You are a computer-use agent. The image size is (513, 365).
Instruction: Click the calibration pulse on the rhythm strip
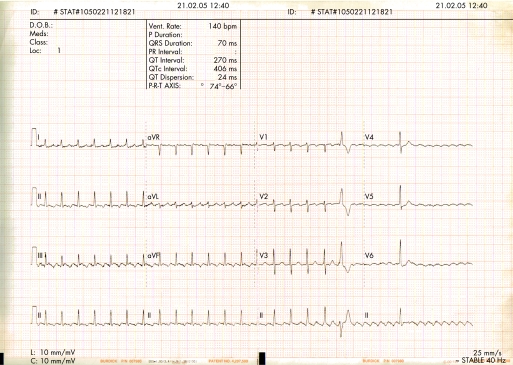pos(34,315)
